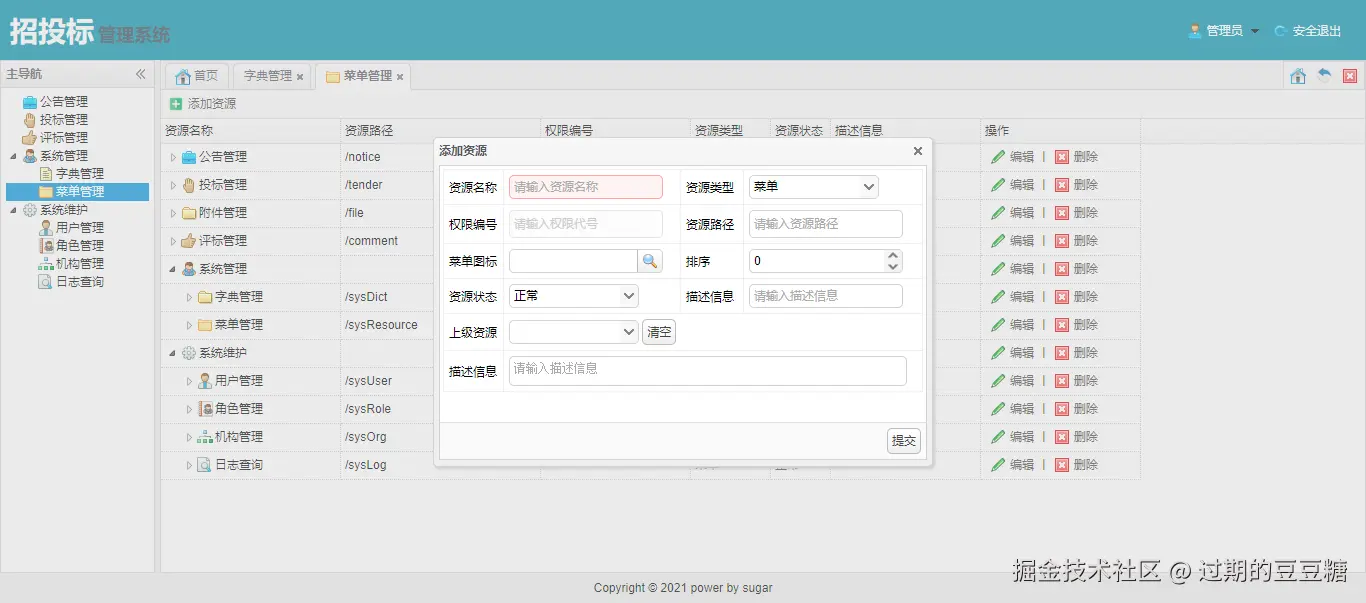The image size is (1366, 603).
Task: Collapse the 主导航 side panel
Action: pos(141,74)
